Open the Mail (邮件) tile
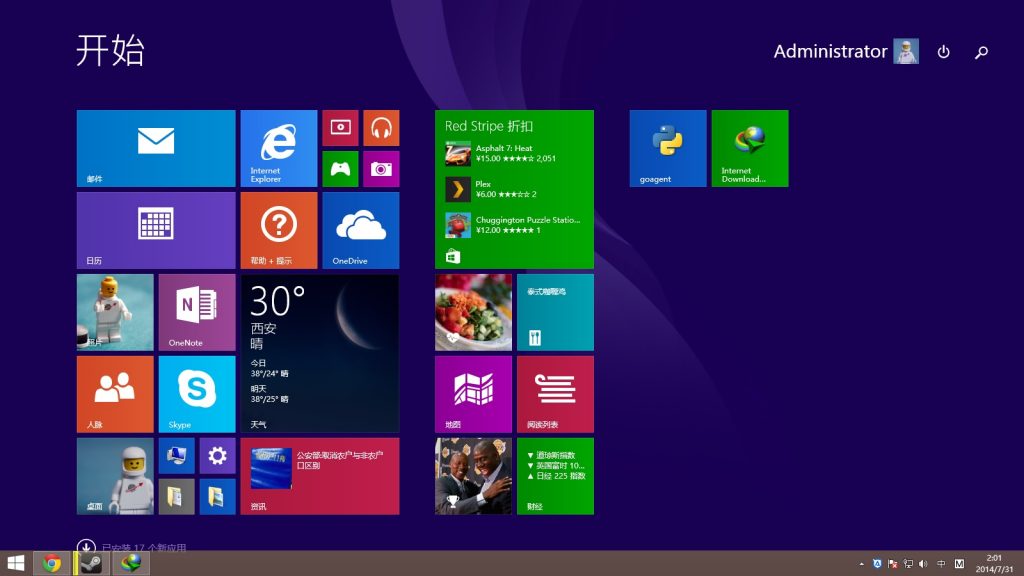Image resolution: width=1024 pixels, height=576 pixels. tap(156, 148)
